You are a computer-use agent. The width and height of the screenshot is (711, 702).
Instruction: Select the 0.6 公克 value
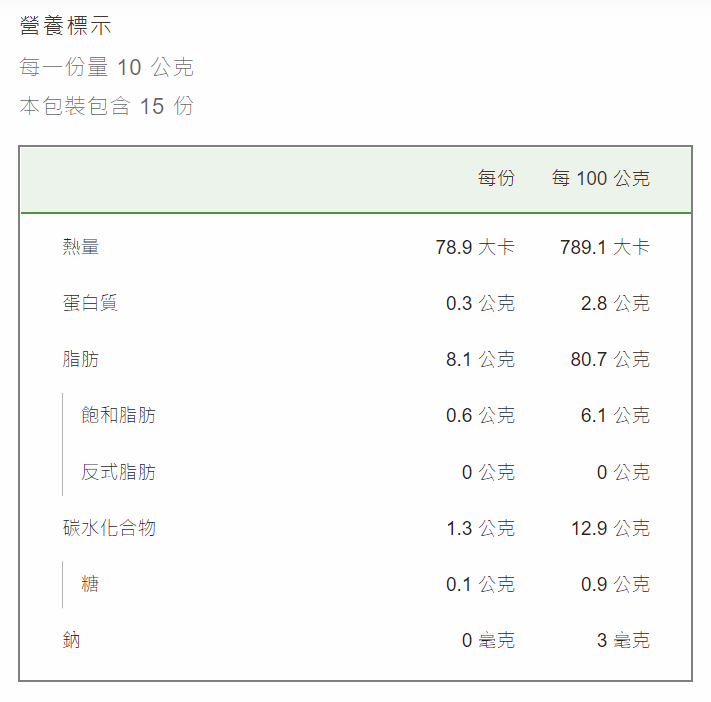coord(481,415)
